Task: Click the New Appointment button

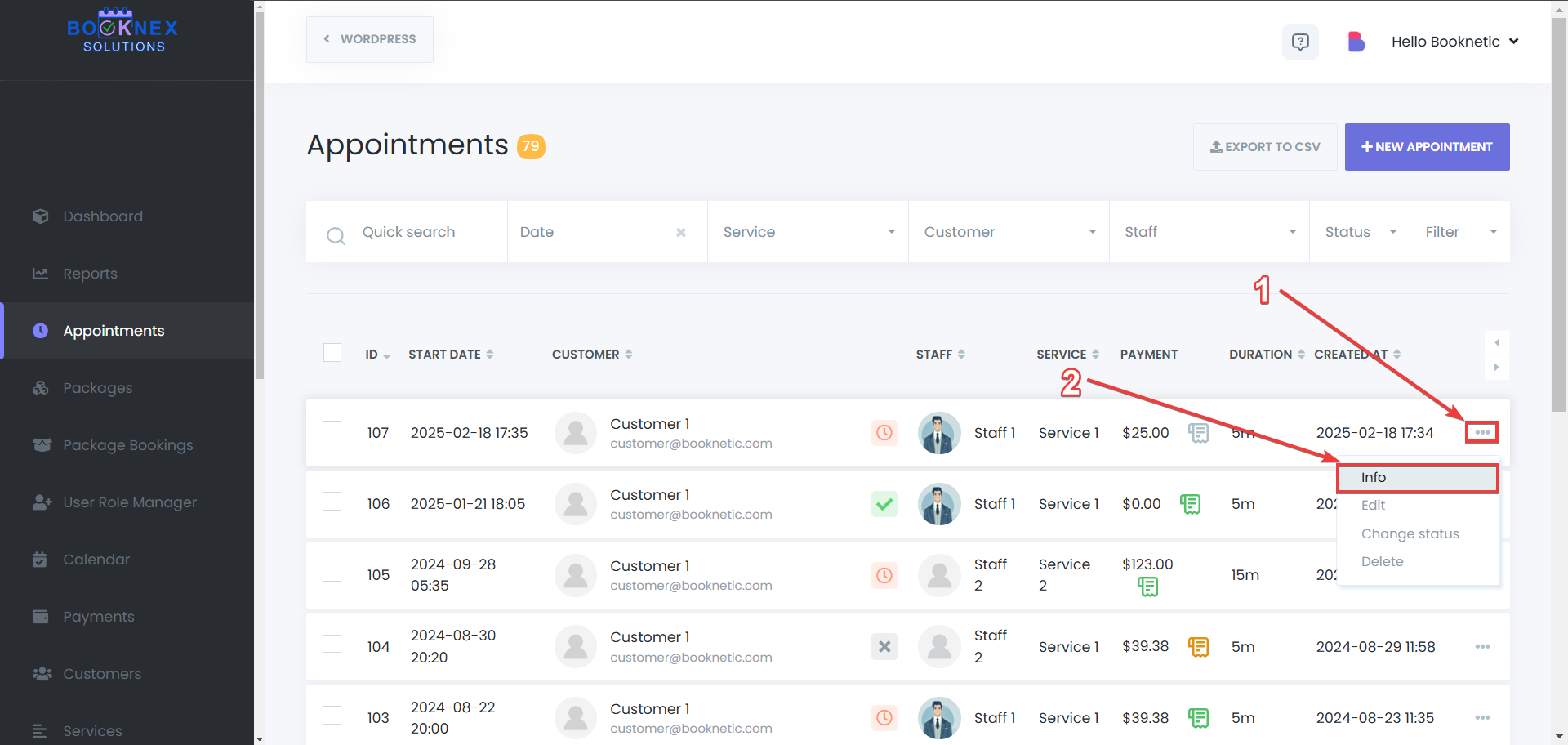Action: point(1427,147)
